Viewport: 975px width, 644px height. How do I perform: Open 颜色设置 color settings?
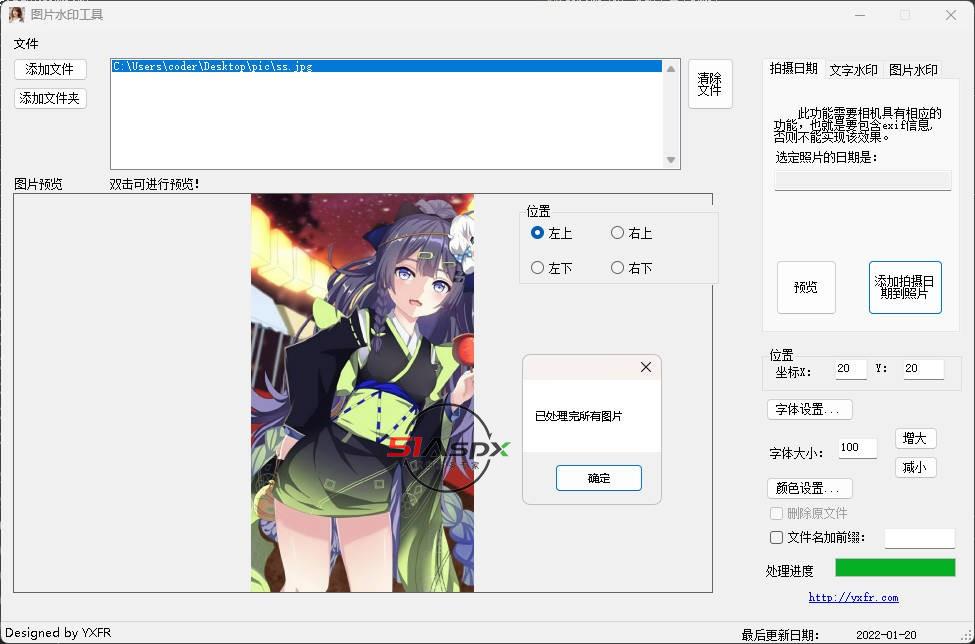coord(810,489)
